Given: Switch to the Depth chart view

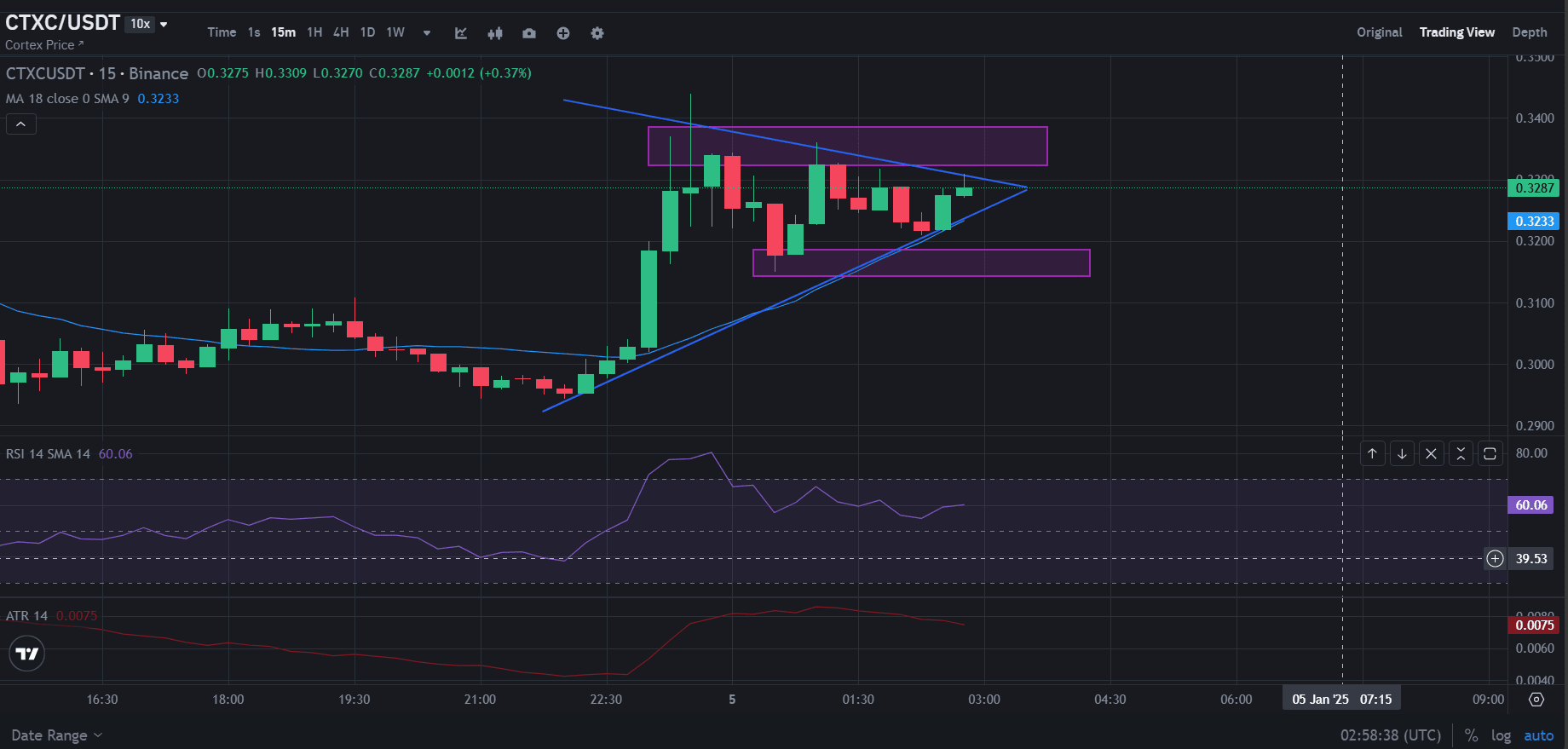Looking at the screenshot, I should [x=1530, y=32].
